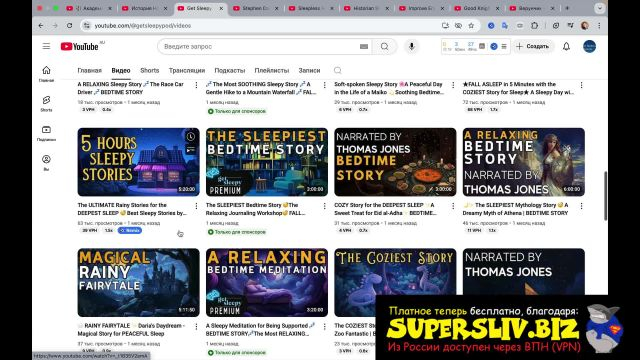Go to the YouTube logo home link
Image resolution: width=640 pixels, height=360 pixels.
(80, 47)
